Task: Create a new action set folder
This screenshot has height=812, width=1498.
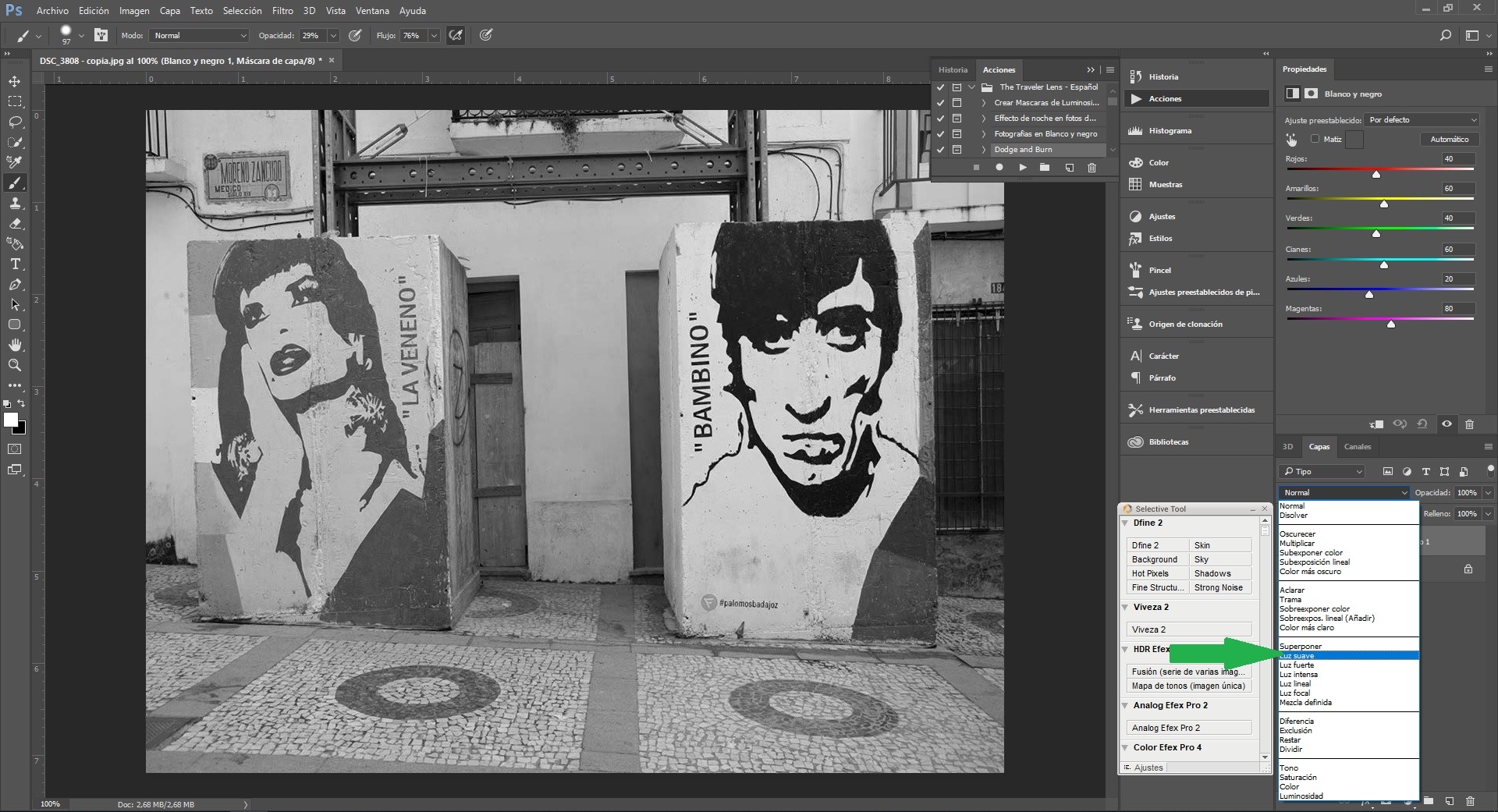Action: coord(1045,168)
